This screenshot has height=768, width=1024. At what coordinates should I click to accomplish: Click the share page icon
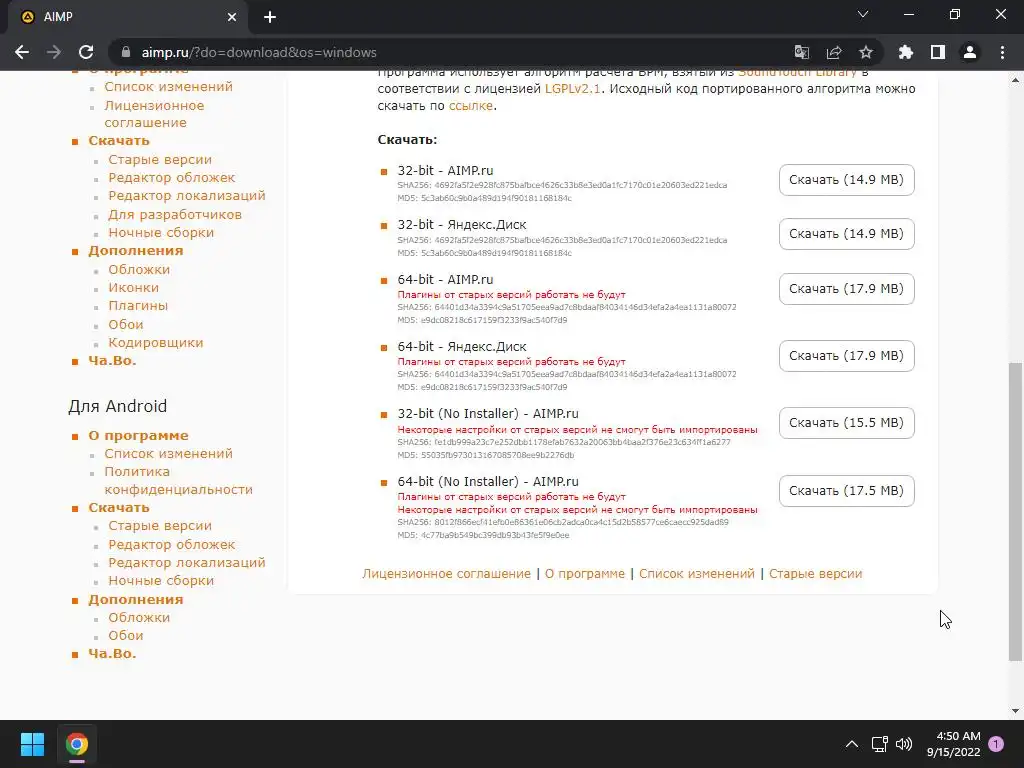point(834,52)
